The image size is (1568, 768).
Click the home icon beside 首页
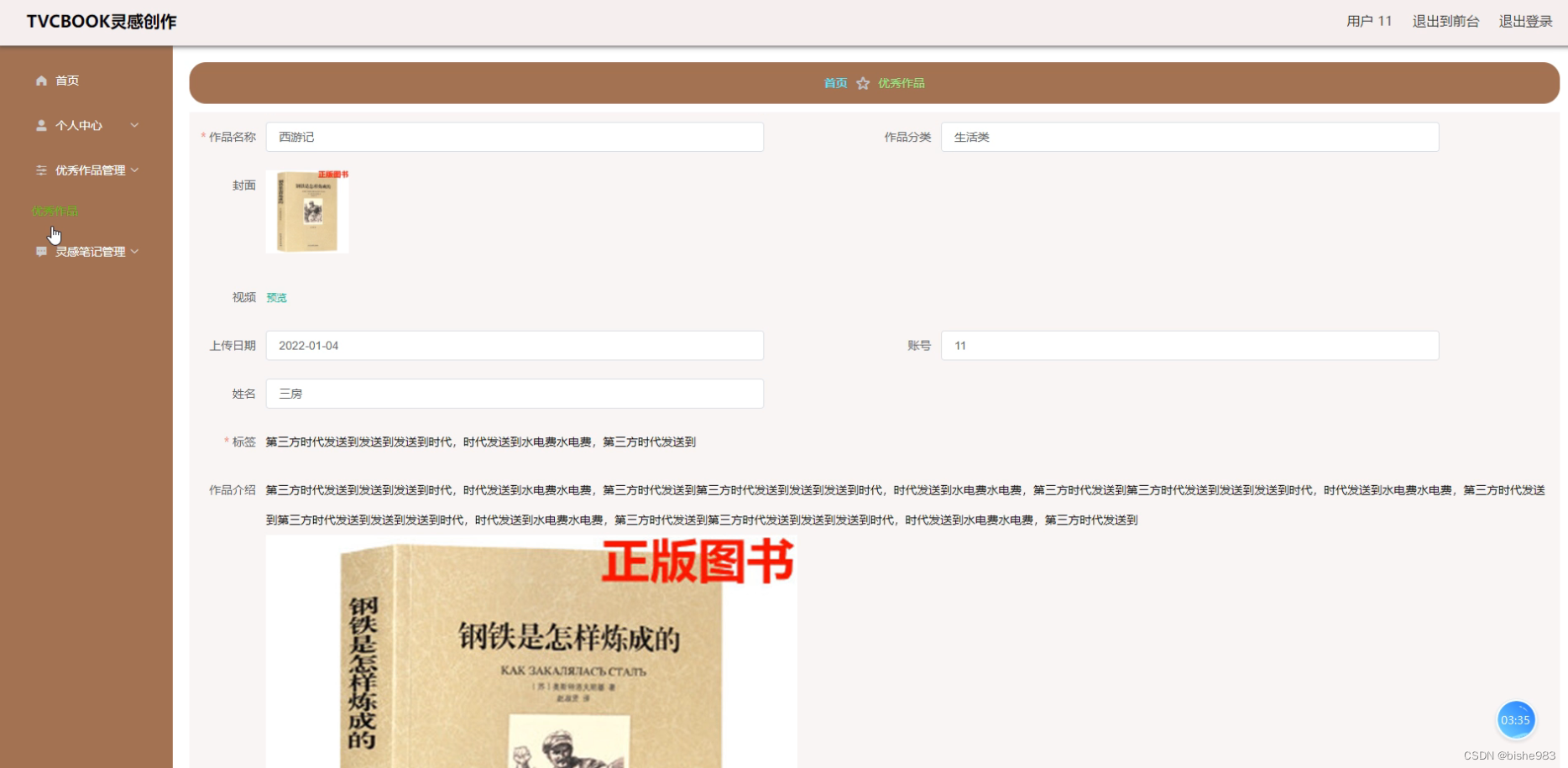pos(40,81)
